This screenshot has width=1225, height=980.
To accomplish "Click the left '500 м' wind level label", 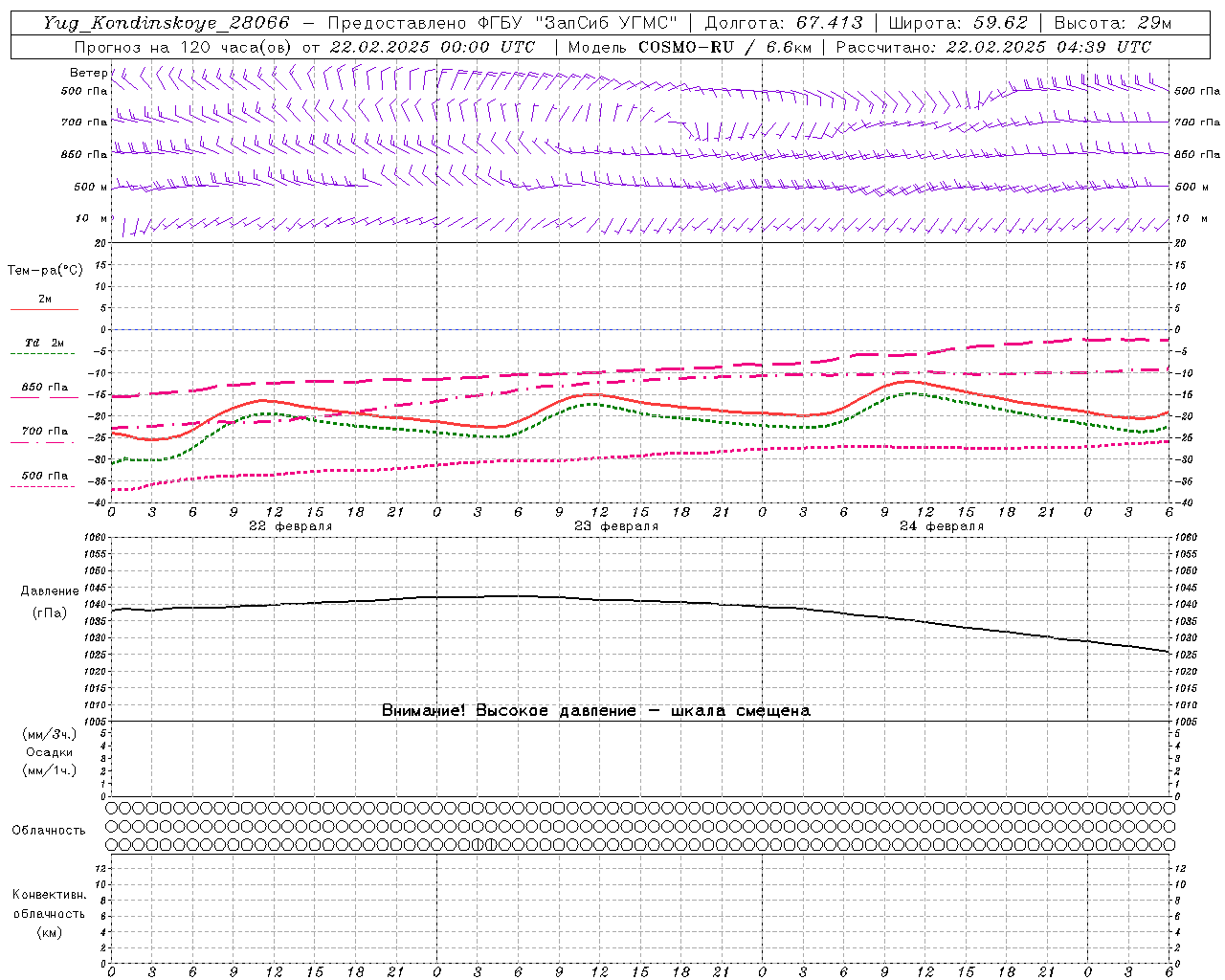I will point(91,188).
